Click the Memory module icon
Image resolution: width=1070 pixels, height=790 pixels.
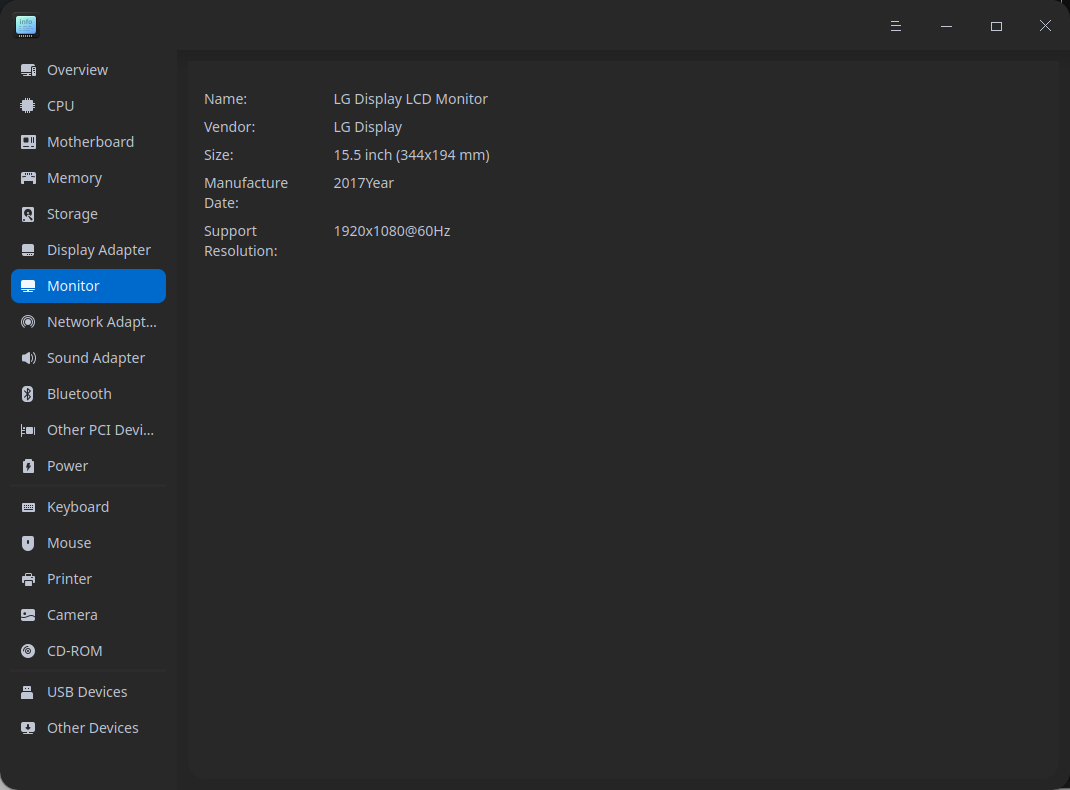(x=28, y=178)
